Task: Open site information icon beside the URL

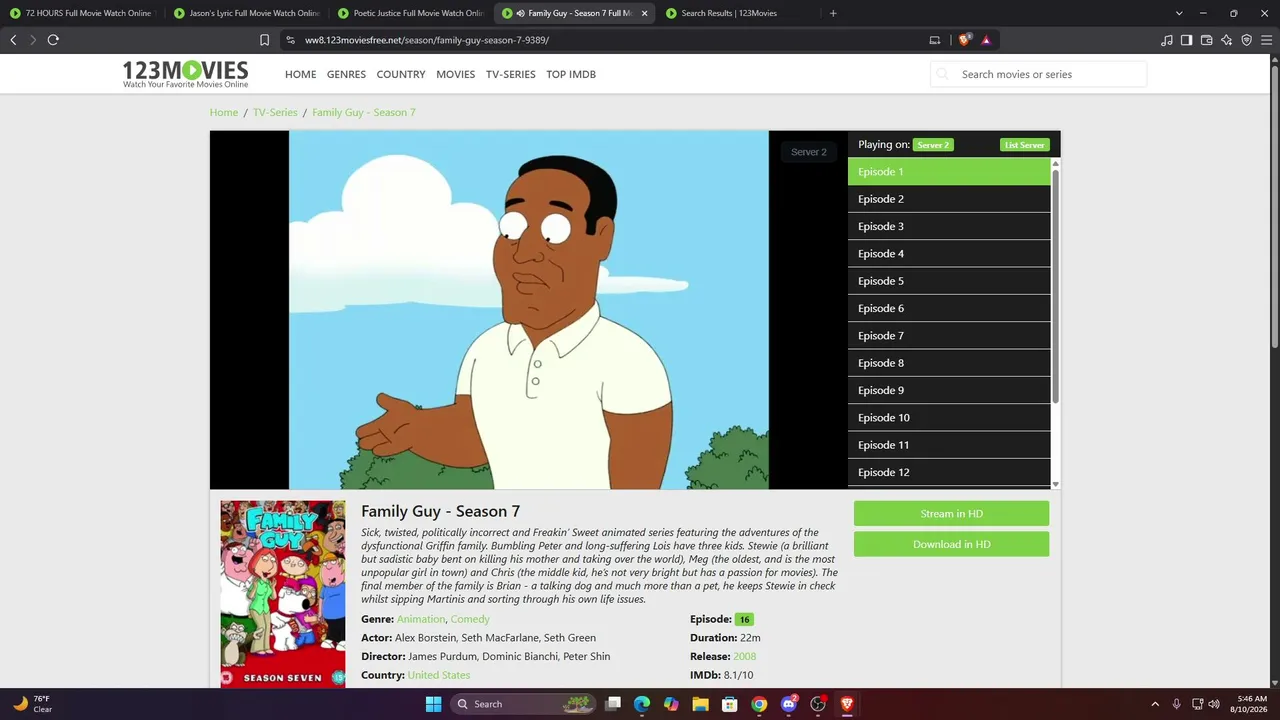Action: [x=290, y=40]
